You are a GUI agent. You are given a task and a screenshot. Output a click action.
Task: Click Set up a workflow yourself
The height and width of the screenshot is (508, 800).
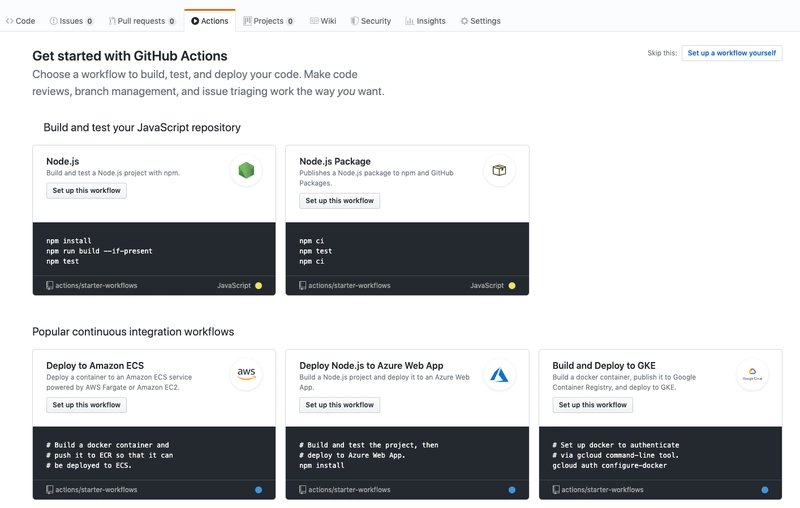732,53
